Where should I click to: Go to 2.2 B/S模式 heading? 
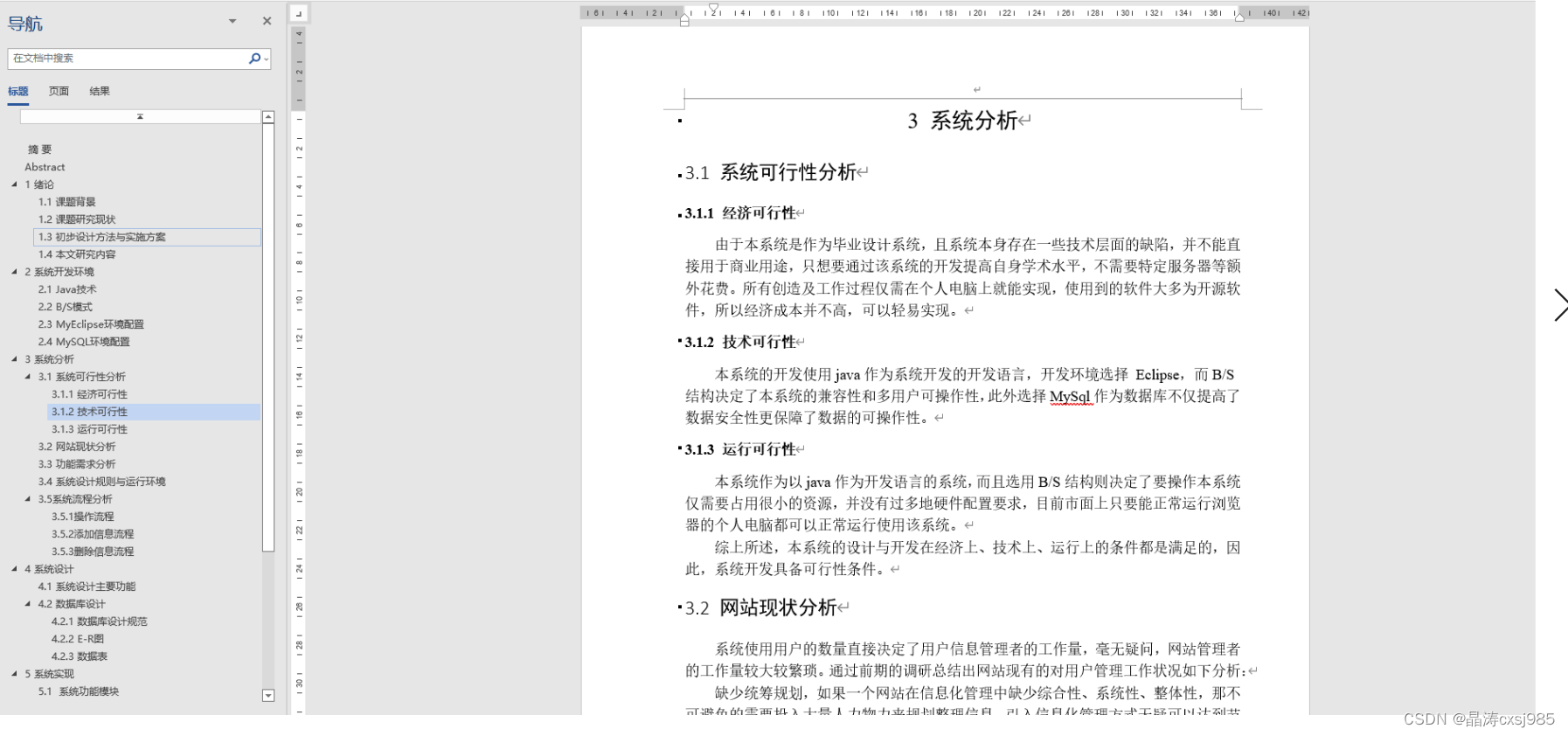click(x=65, y=307)
